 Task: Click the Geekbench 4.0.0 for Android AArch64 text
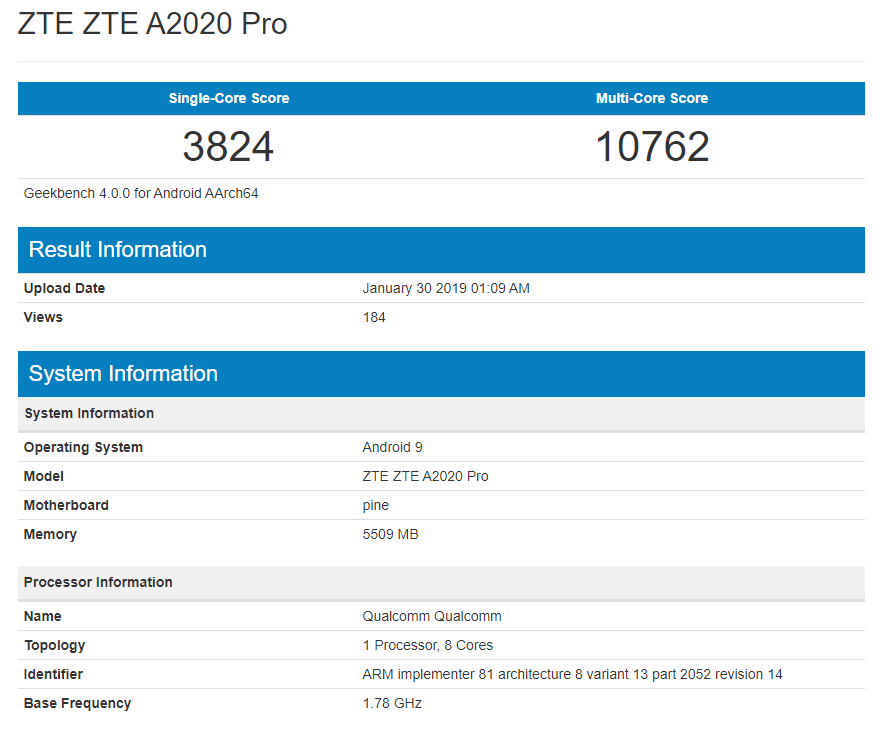pyautogui.click(x=141, y=193)
